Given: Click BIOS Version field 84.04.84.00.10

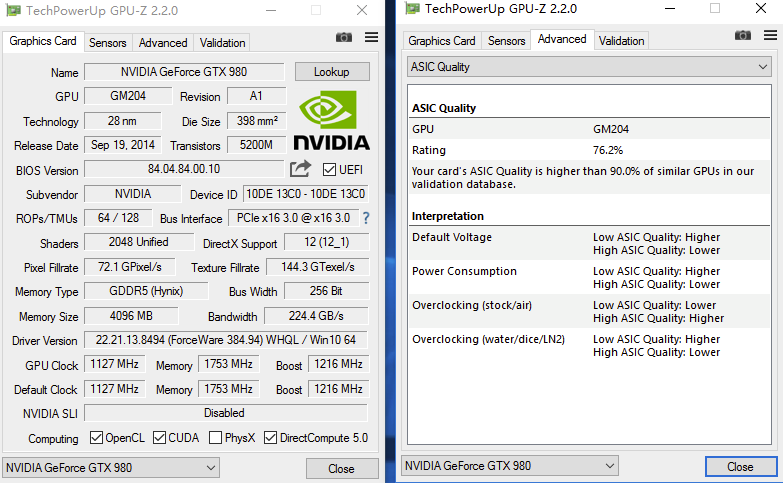Looking at the screenshot, I should (x=184, y=169).
